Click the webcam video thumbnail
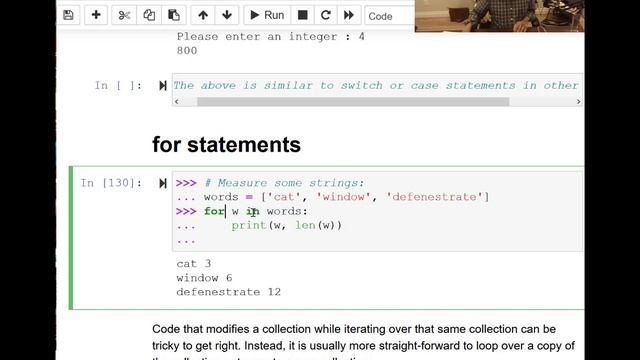Image resolution: width=640 pixels, height=360 pixels. tap(500, 16)
